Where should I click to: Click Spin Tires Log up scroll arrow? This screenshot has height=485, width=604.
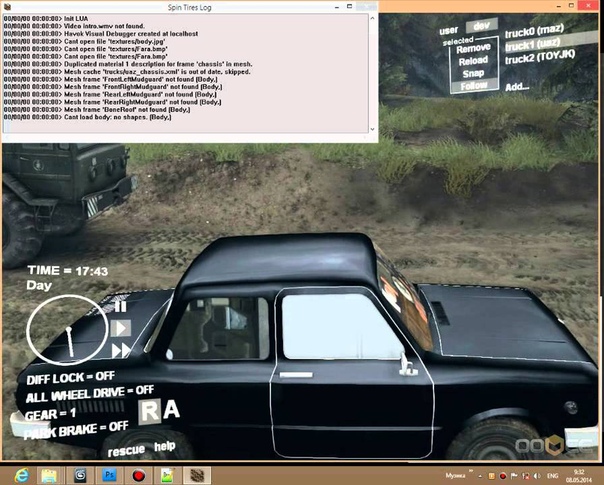(372, 18)
